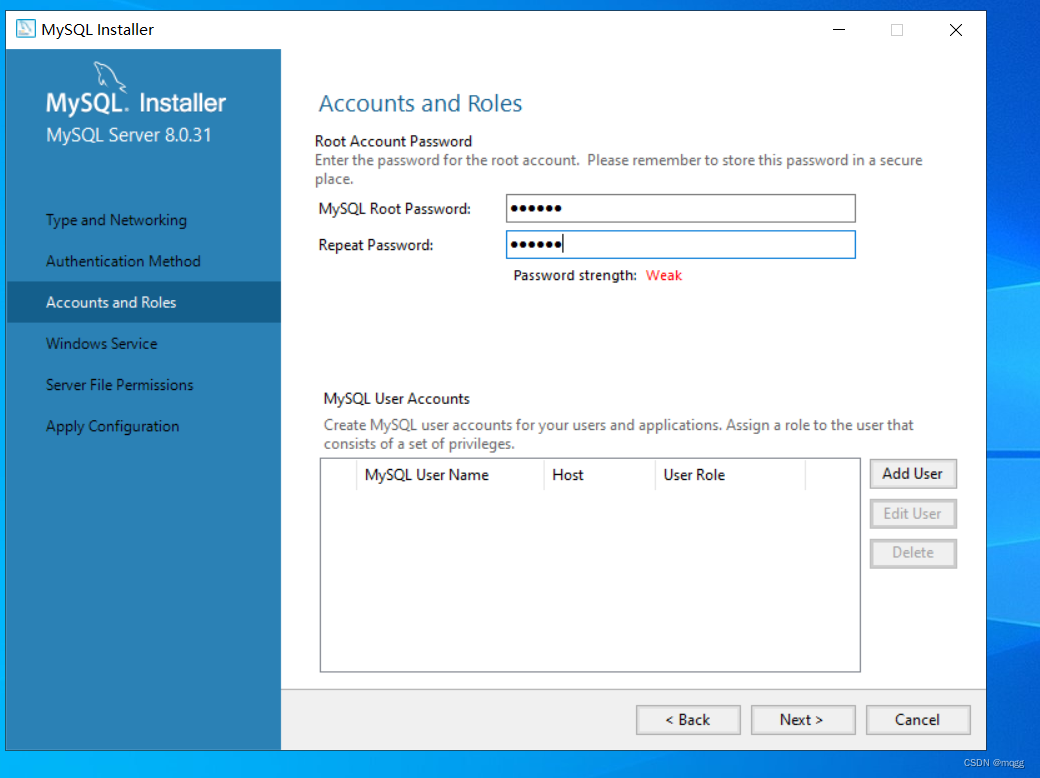The image size is (1040, 778).
Task: Click the Host column header
Action: [x=599, y=475]
